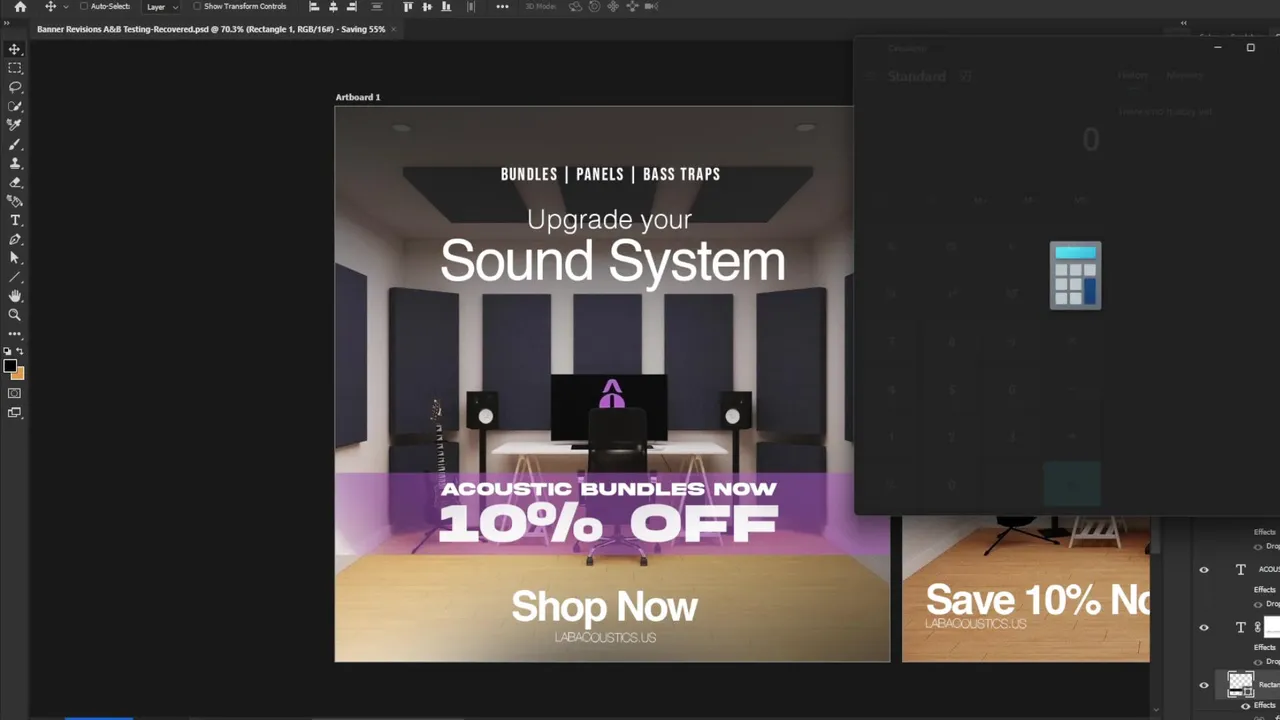Align bottom edges in options bar

(446, 6)
